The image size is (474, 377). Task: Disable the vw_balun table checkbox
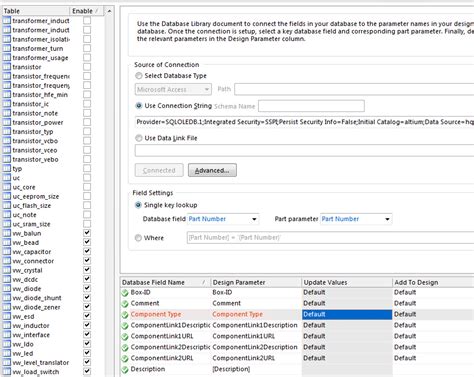point(87,233)
